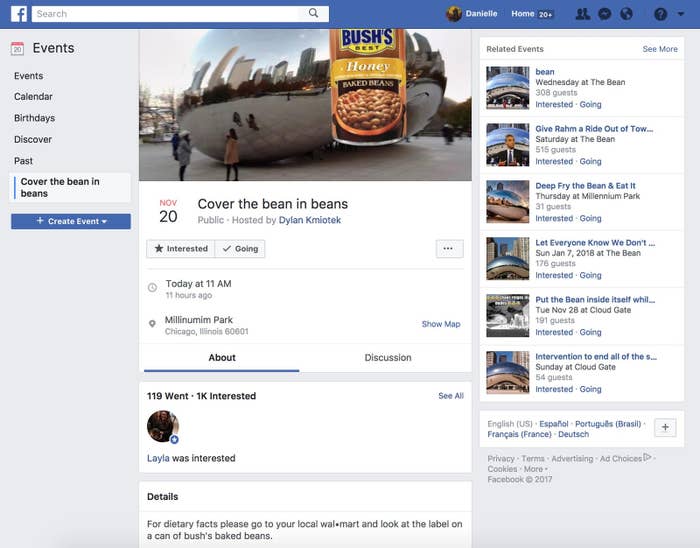The height and width of the screenshot is (548, 700).
Task: Click Danielle's profile picture
Action: (x=454, y=14)
